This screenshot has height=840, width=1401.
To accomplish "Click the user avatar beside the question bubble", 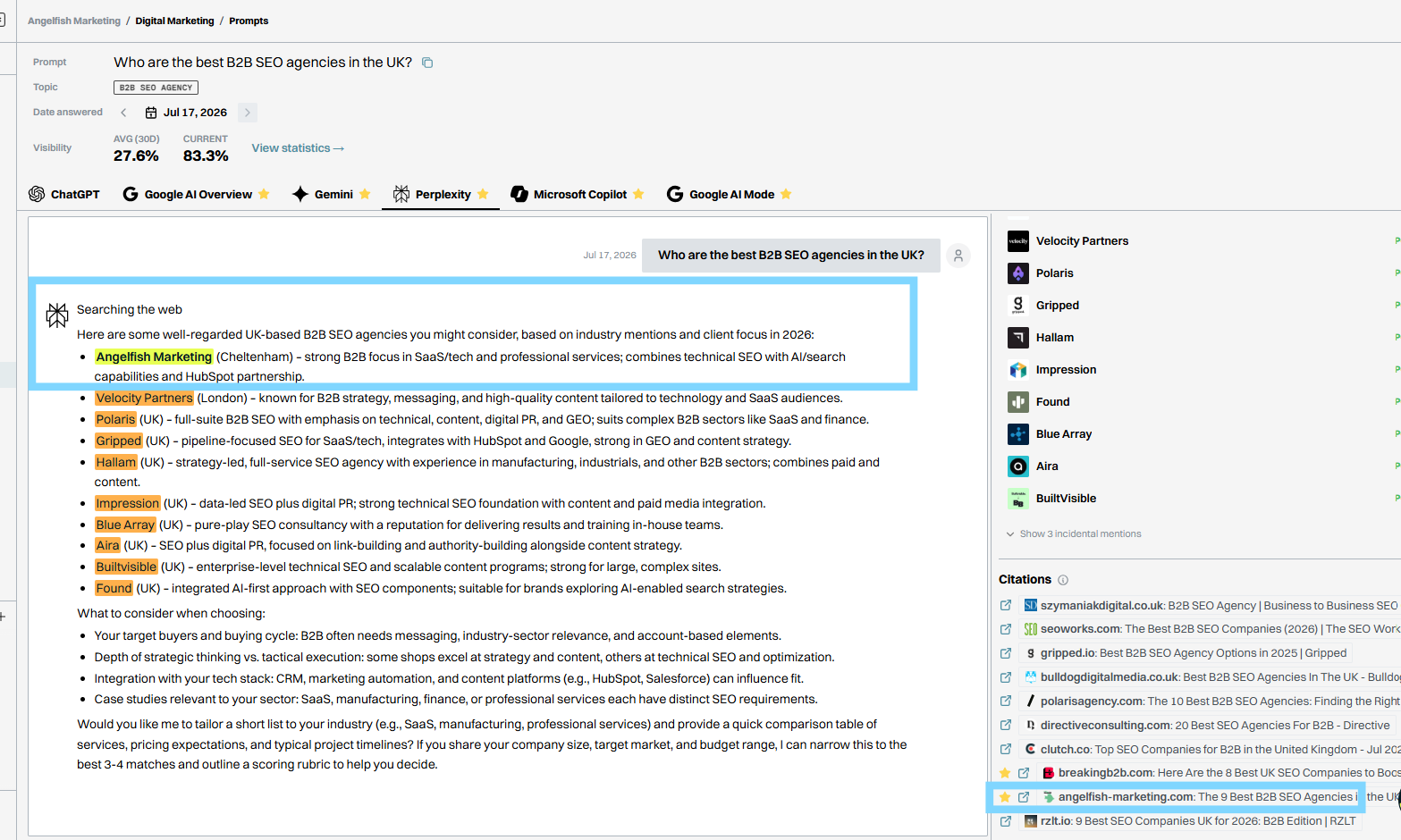I will [958, 256].
